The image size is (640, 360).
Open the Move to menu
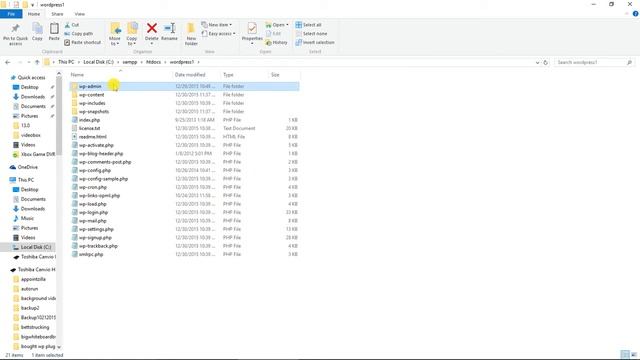point(115,34)
